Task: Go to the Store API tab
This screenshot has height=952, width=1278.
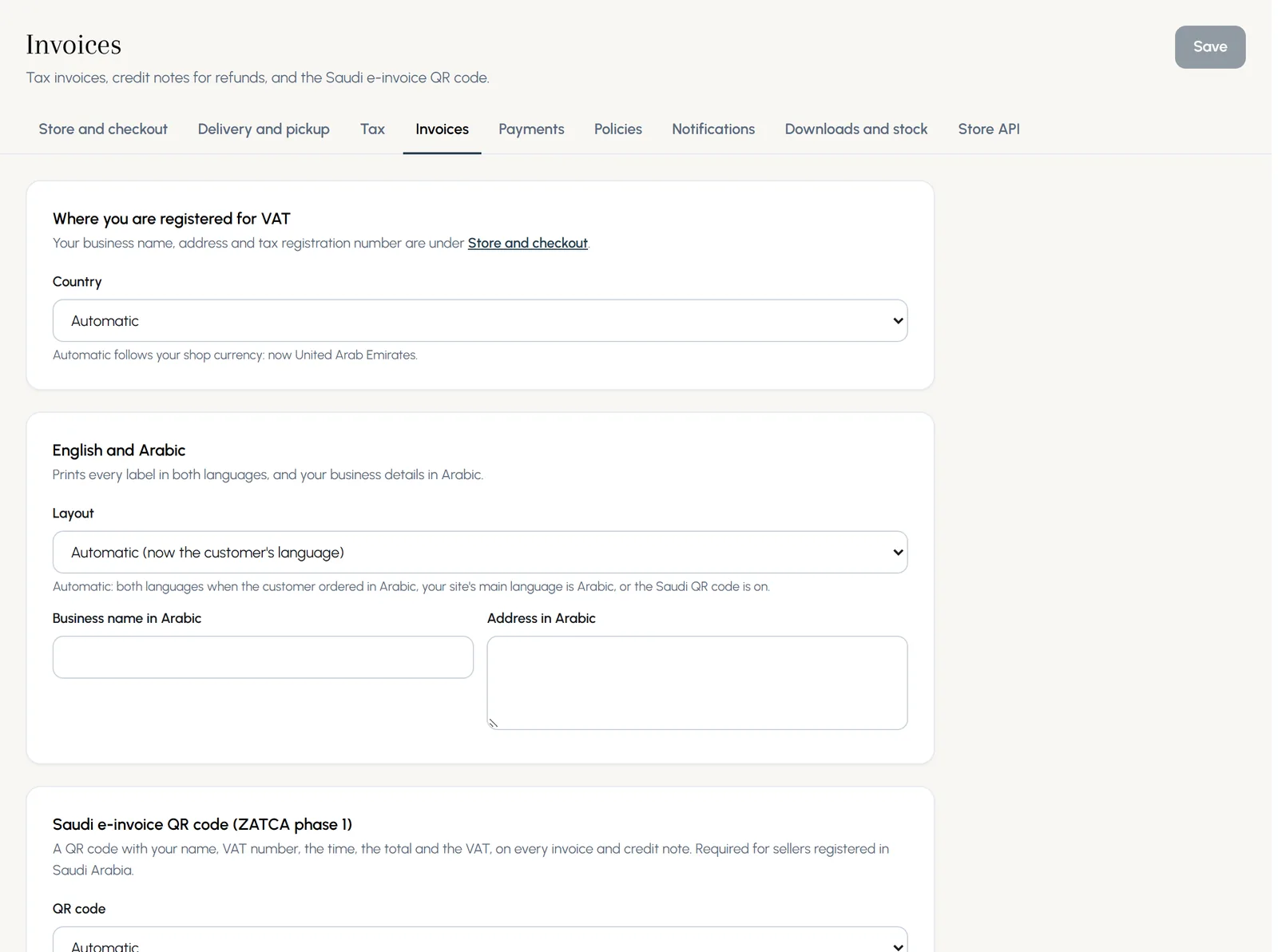Action: 989,129
